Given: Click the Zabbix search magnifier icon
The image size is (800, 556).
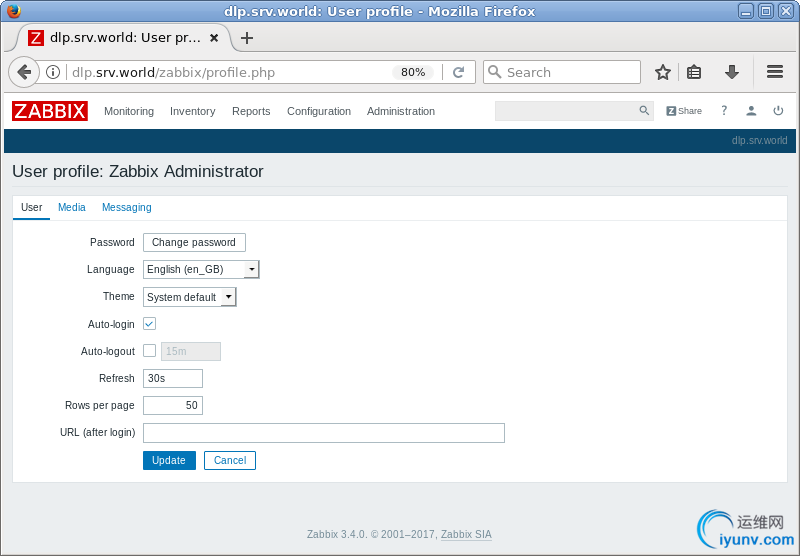Looking at the screenshot, I should [644, 110].
